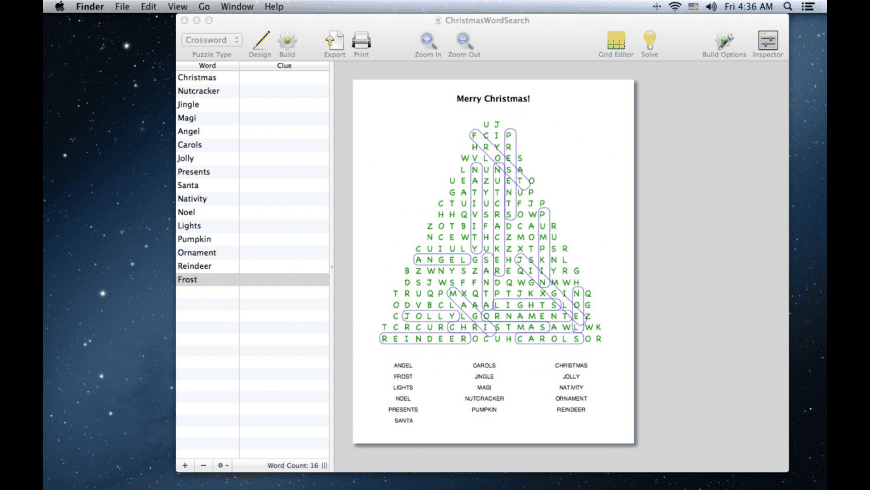Select the word Nutcracker in the list
This screenshot has height=490, width=870.
point(199,91)
